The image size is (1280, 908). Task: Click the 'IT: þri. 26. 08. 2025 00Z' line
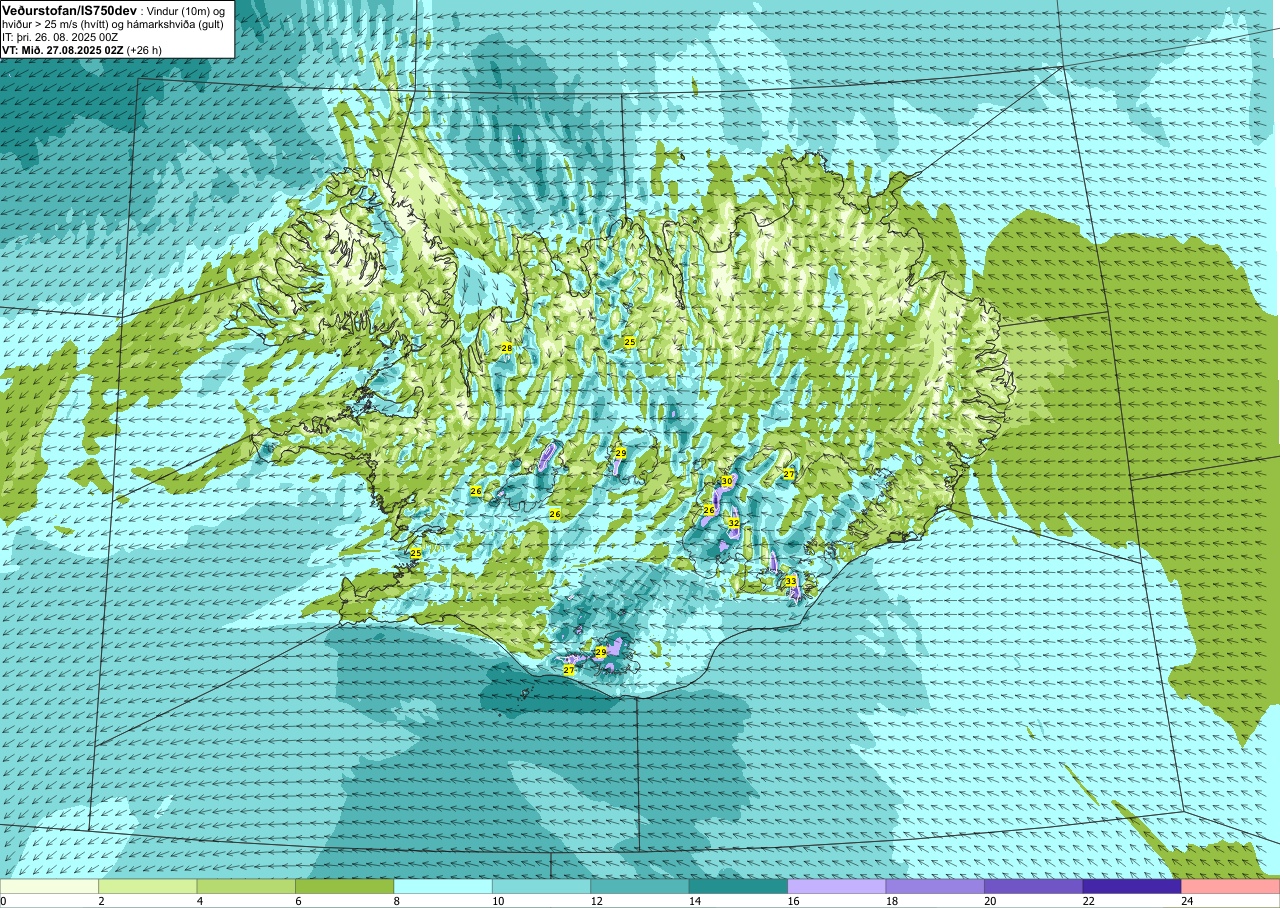60,36
